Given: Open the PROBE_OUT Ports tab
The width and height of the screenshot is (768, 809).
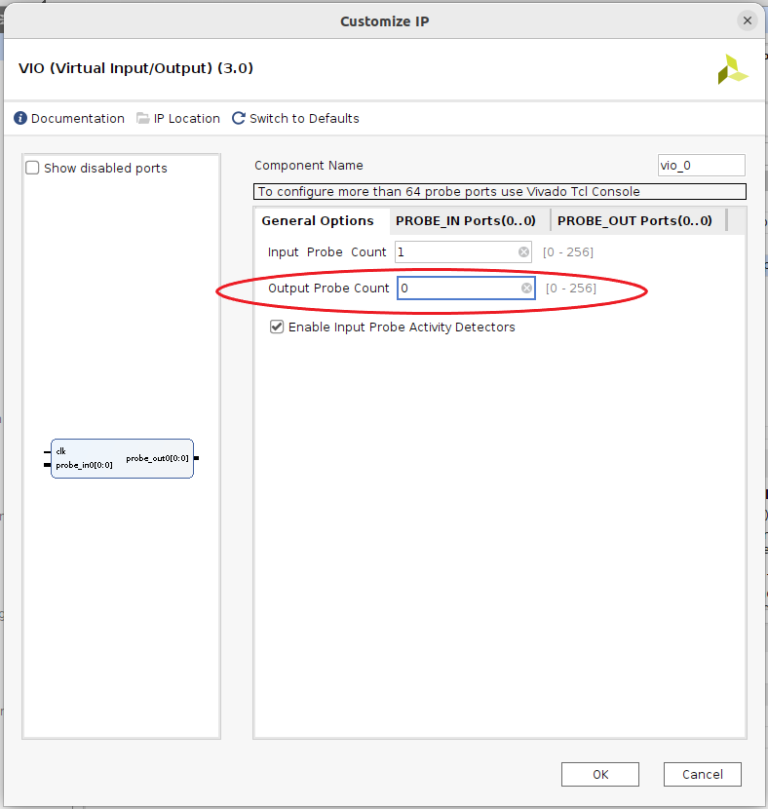Looking at the screenshot, I should pyautogui.click(x=634, y=221).
